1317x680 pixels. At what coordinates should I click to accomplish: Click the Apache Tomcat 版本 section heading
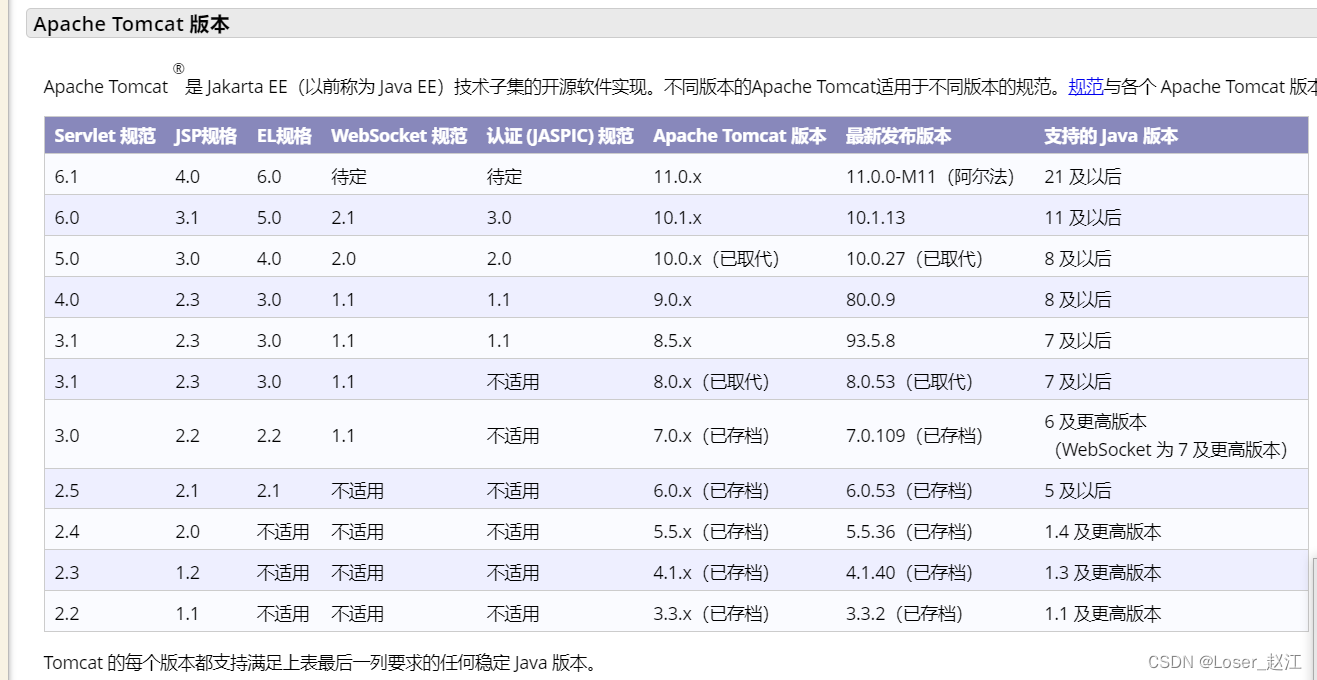(x=131, y=24)
